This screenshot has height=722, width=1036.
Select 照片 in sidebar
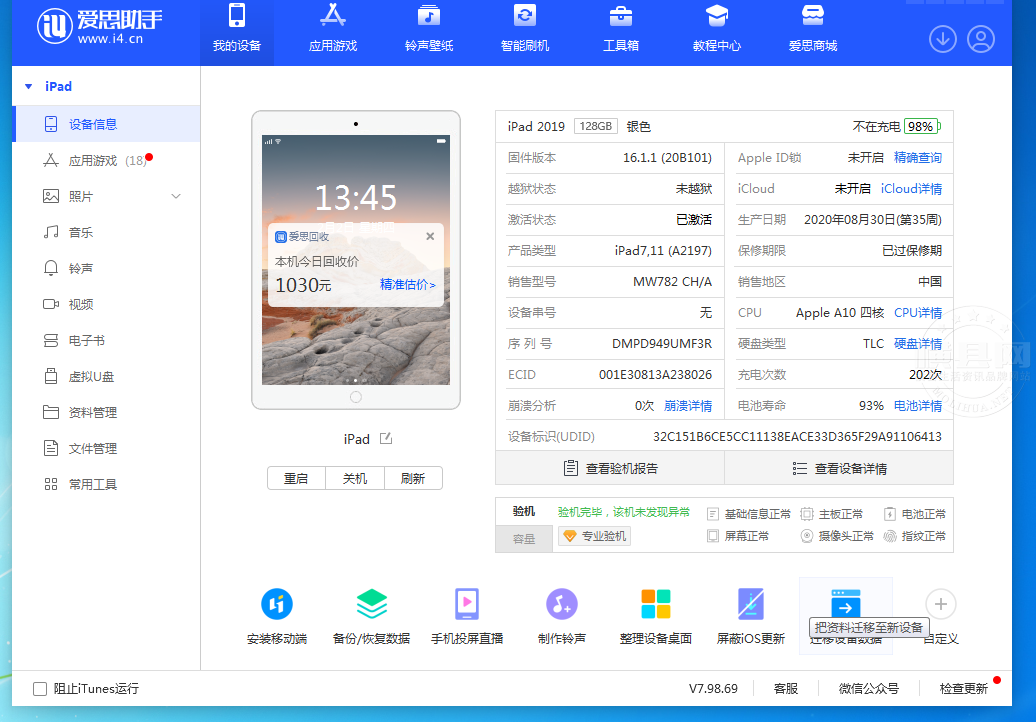point(81,196)
